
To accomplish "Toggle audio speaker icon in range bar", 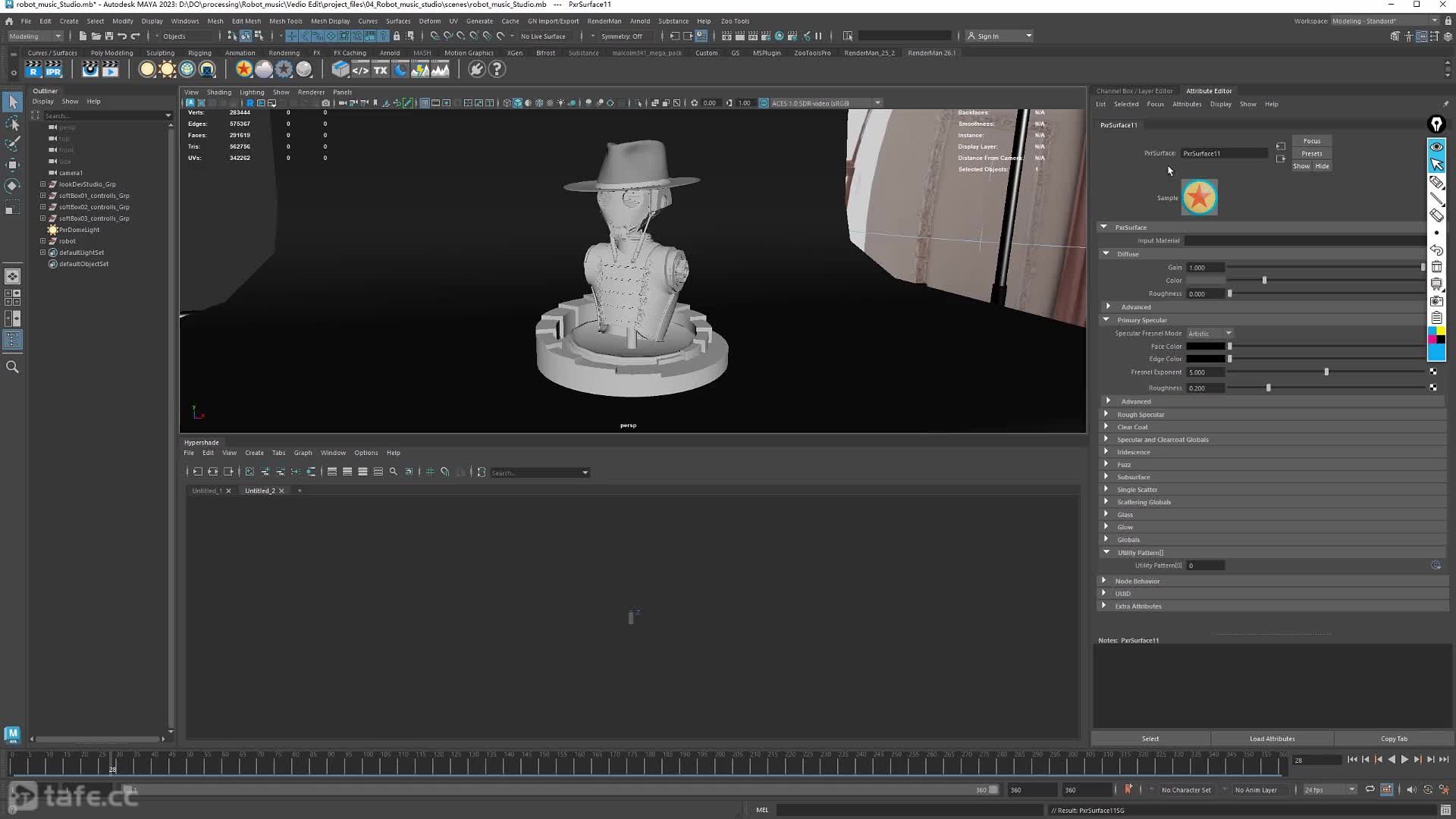I will [1410, 789].
